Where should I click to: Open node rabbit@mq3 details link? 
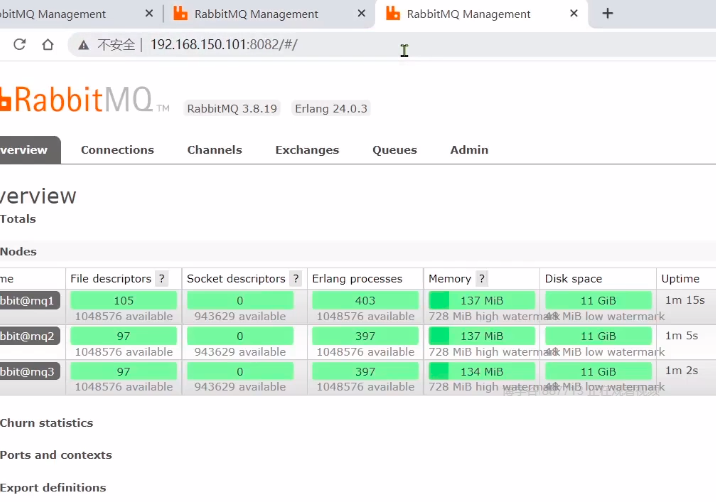pos(30,372)
